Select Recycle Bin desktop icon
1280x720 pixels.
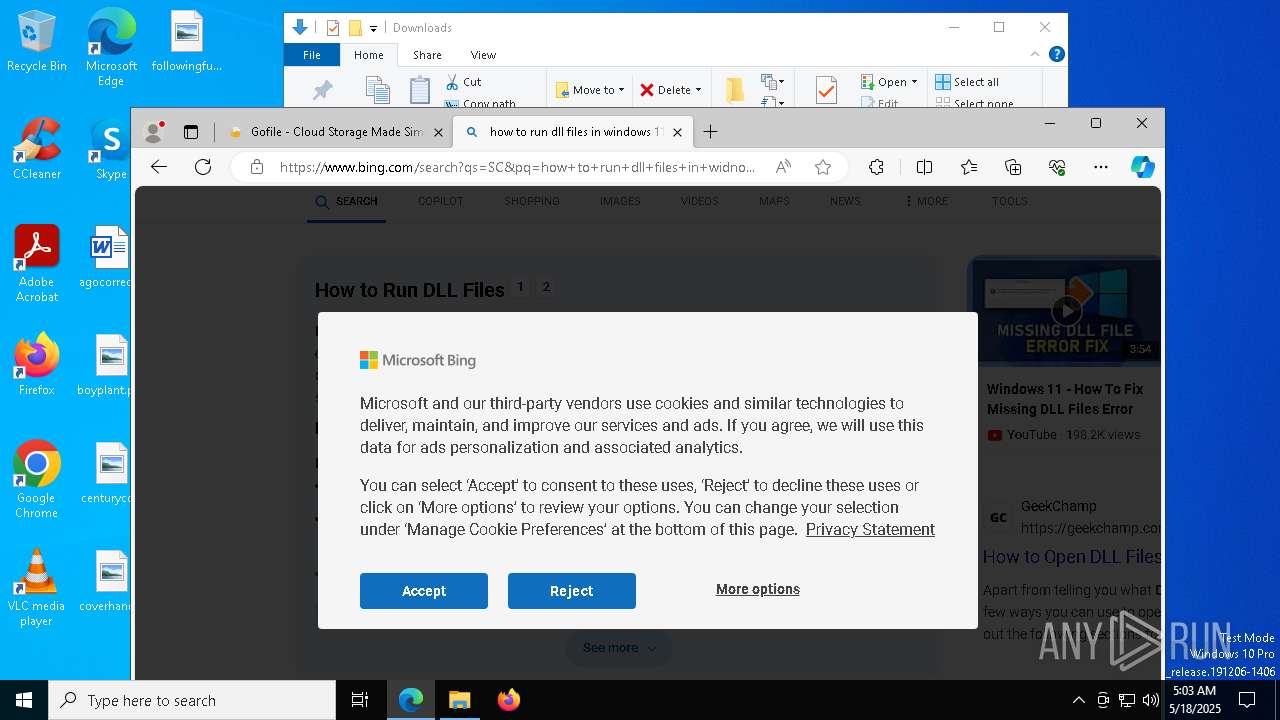pos(37,41)
